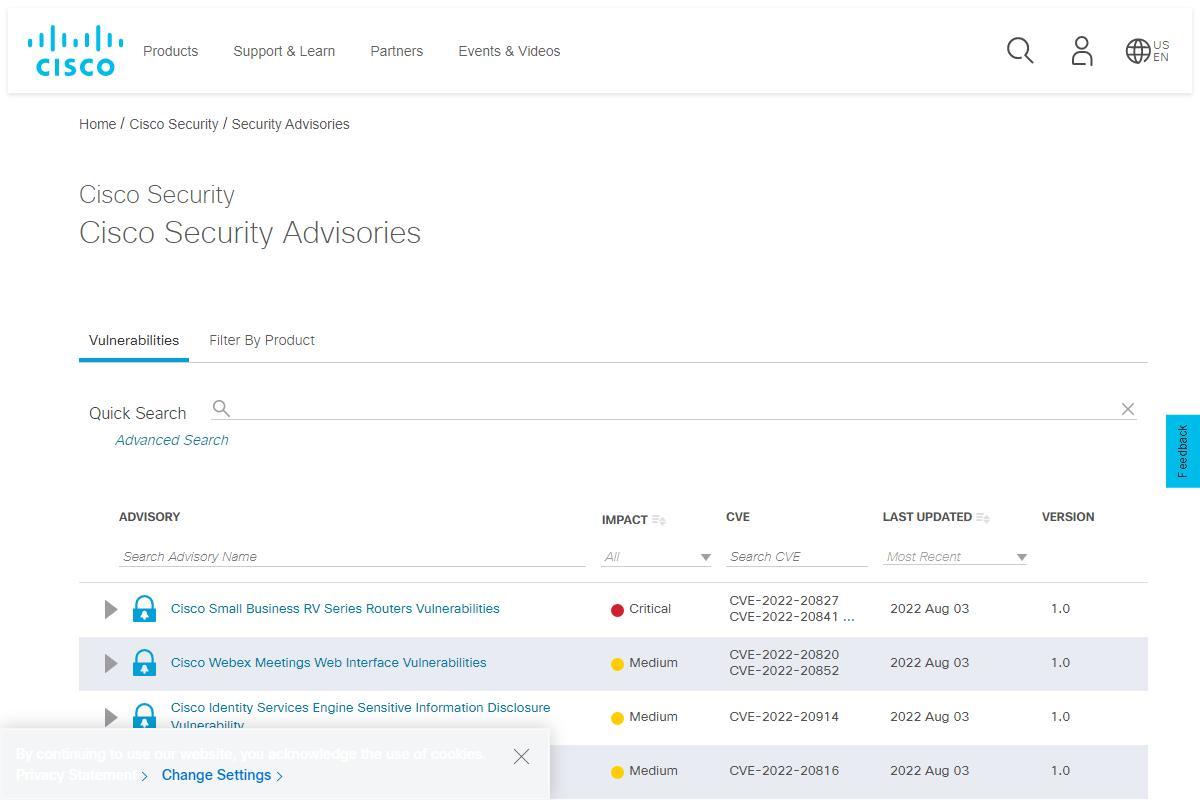Click the VERSION column header

point(1068,517)
